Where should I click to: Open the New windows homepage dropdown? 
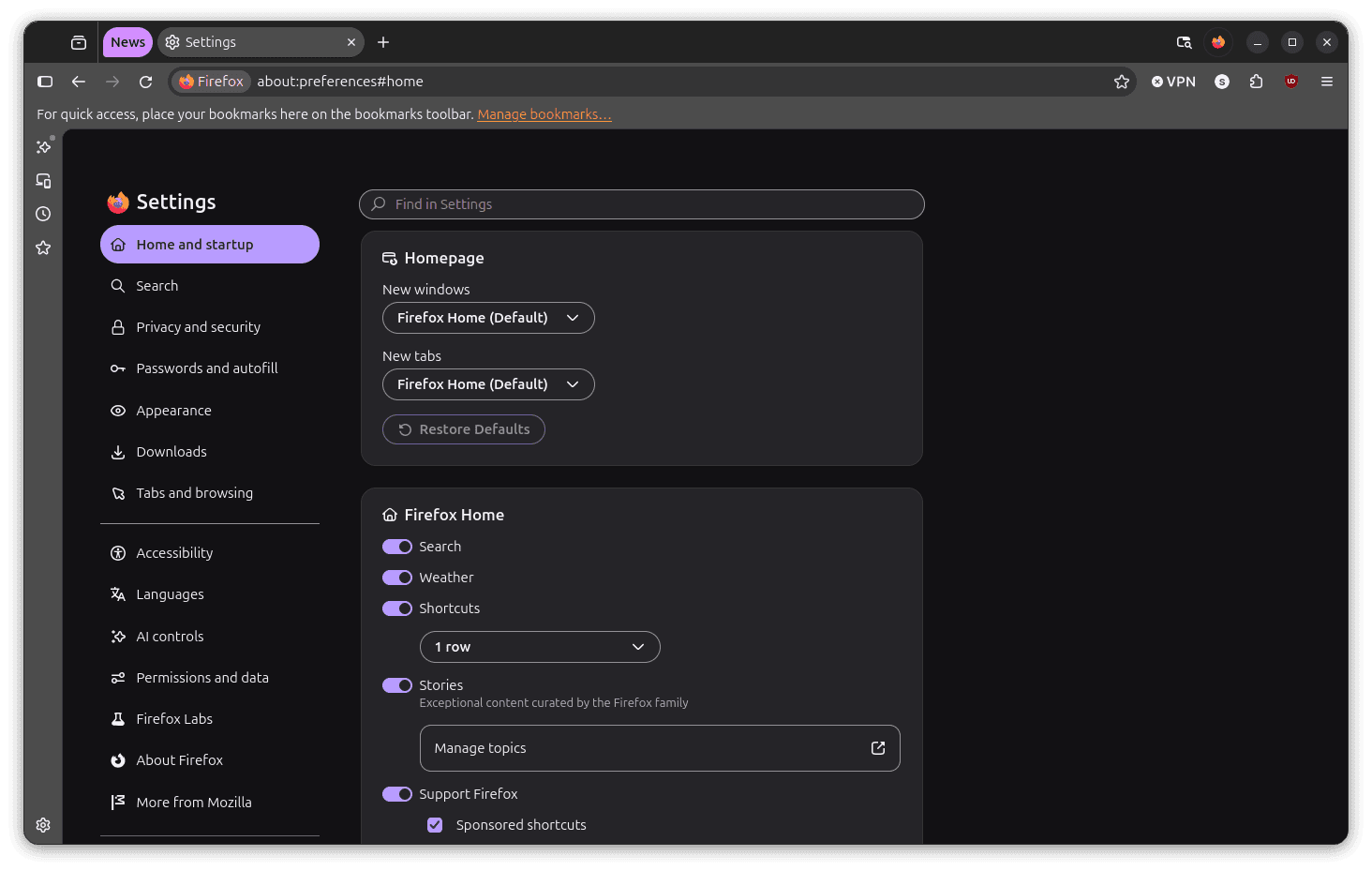tap(488, 318)
